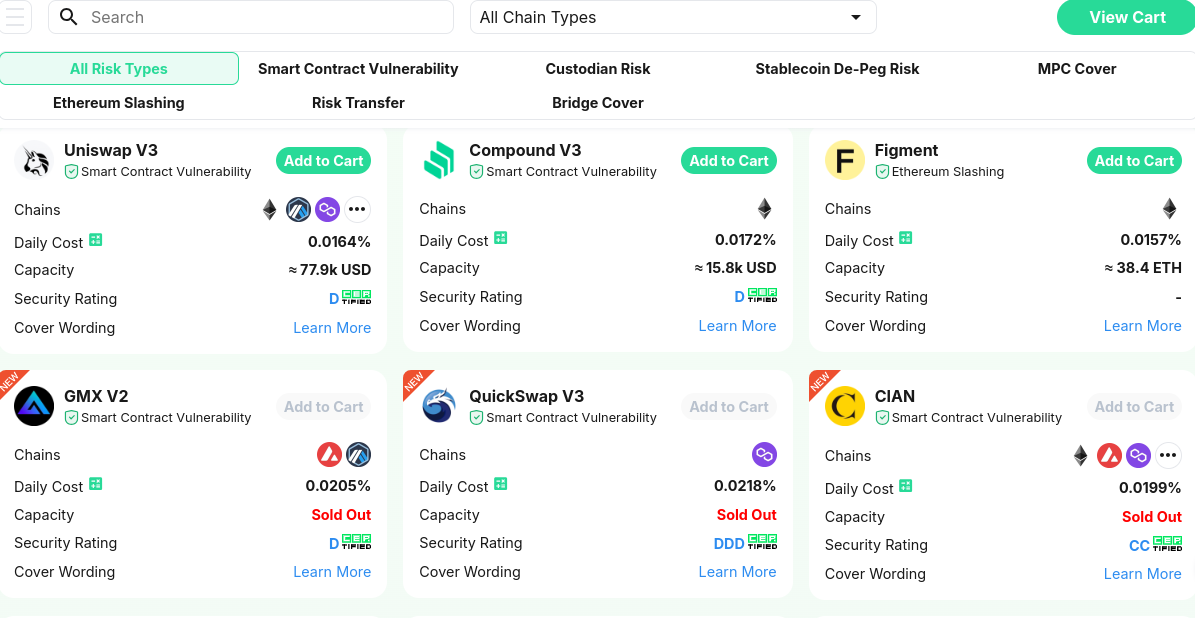1195x618 pixels.
Task: Click the certified badge in Compound V3 Security Rating
Action: 763,296
